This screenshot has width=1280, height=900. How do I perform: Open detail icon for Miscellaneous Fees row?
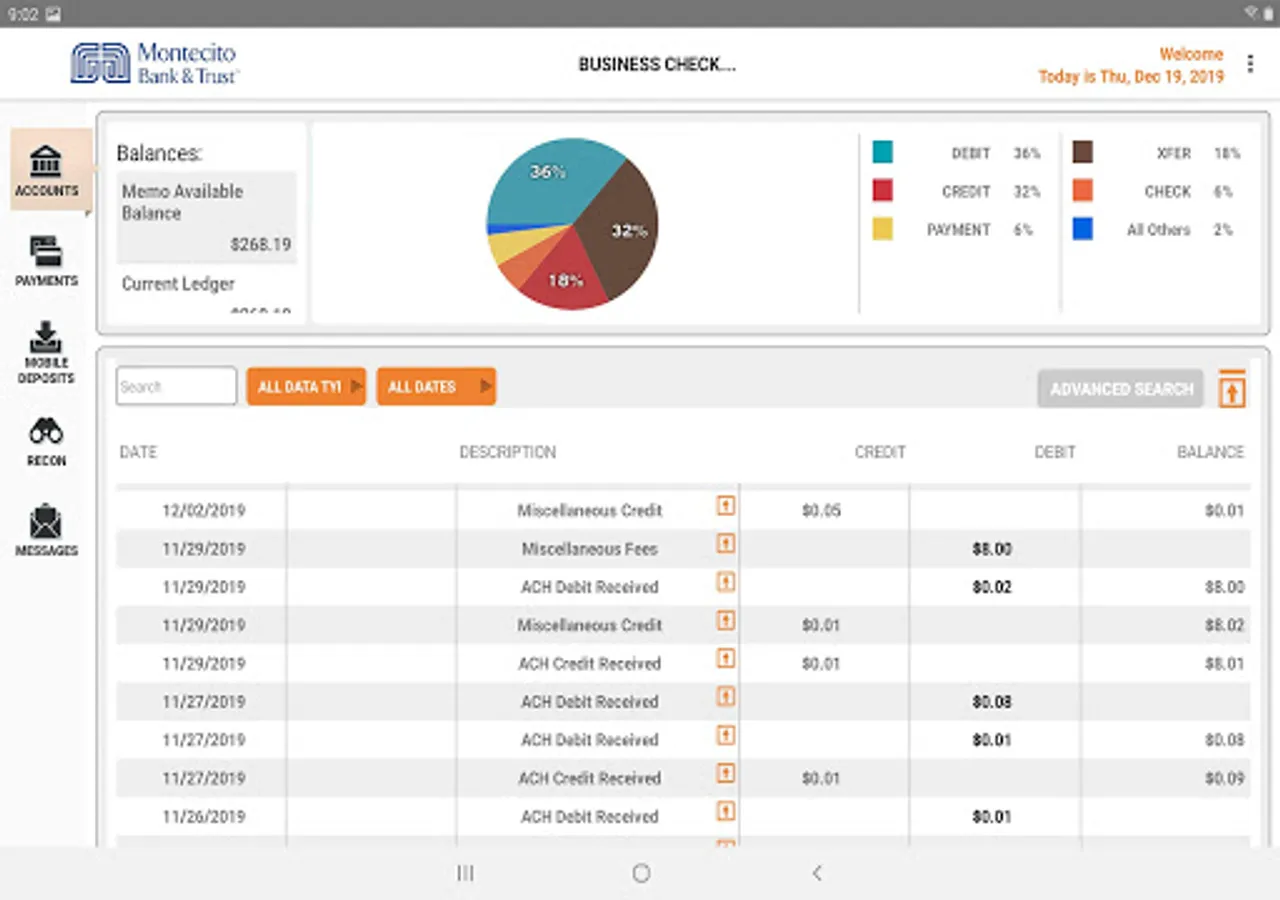coord(726,544)
